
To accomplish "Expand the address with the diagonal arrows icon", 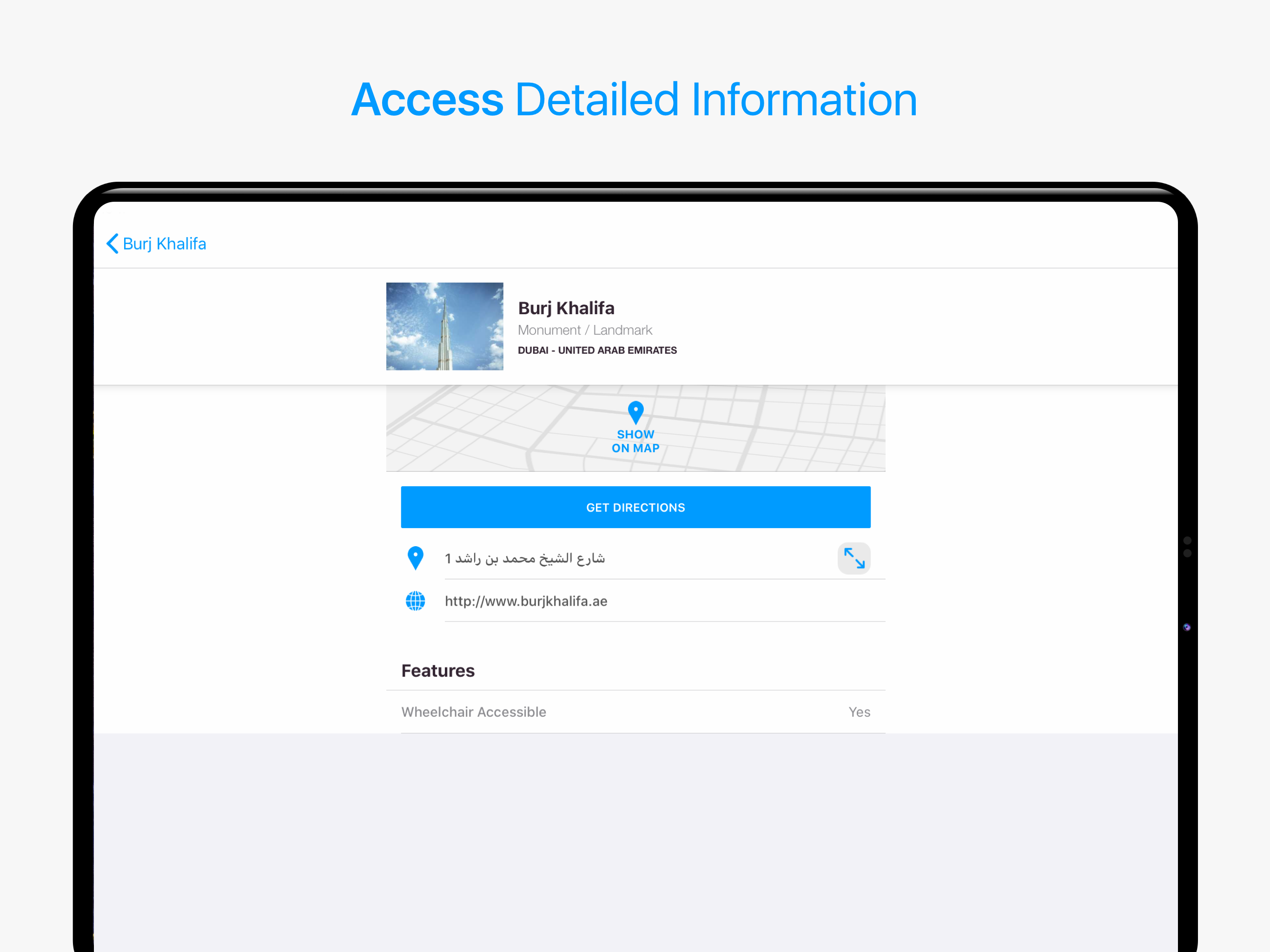I will coord(854,558).
